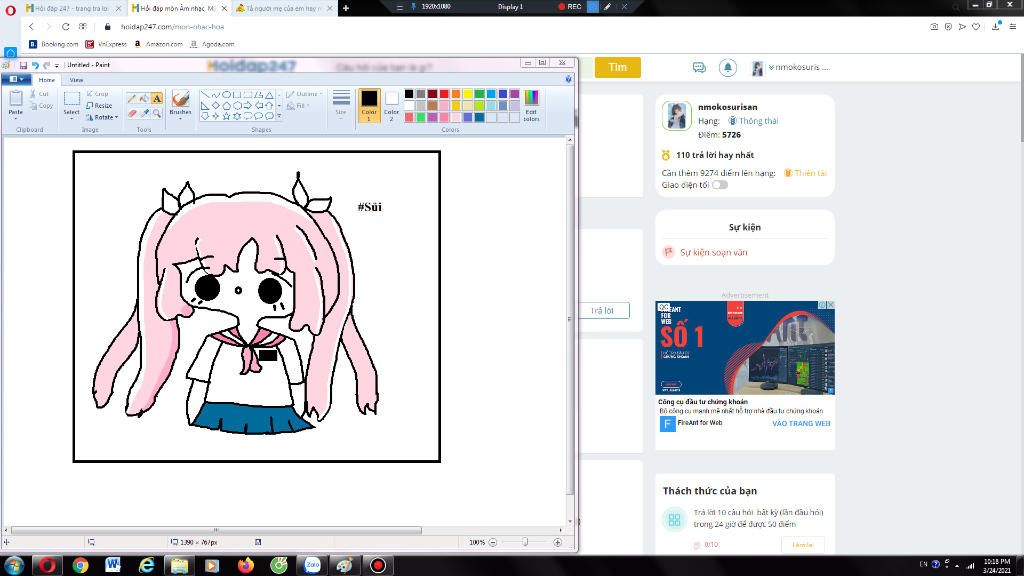Viewport: 1024px width, 576px height.
Task: Open the Amazon.com bookmark
Action: 158,44
